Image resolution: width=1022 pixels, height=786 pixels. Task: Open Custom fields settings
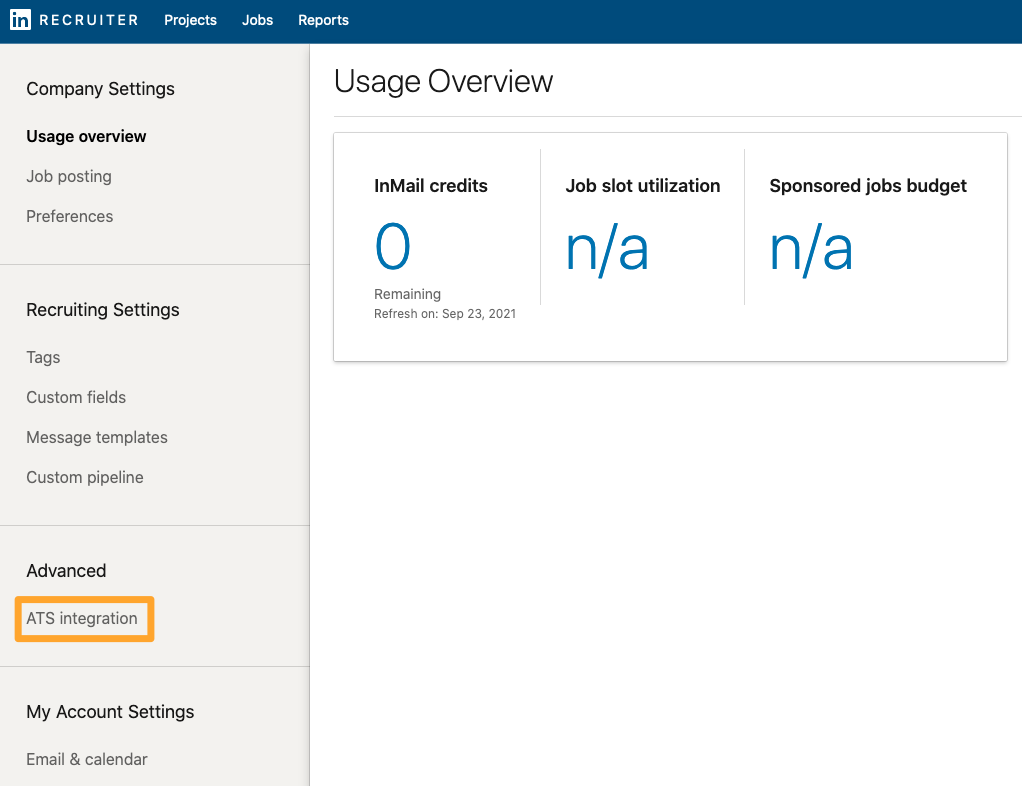(x=76, y=398)
